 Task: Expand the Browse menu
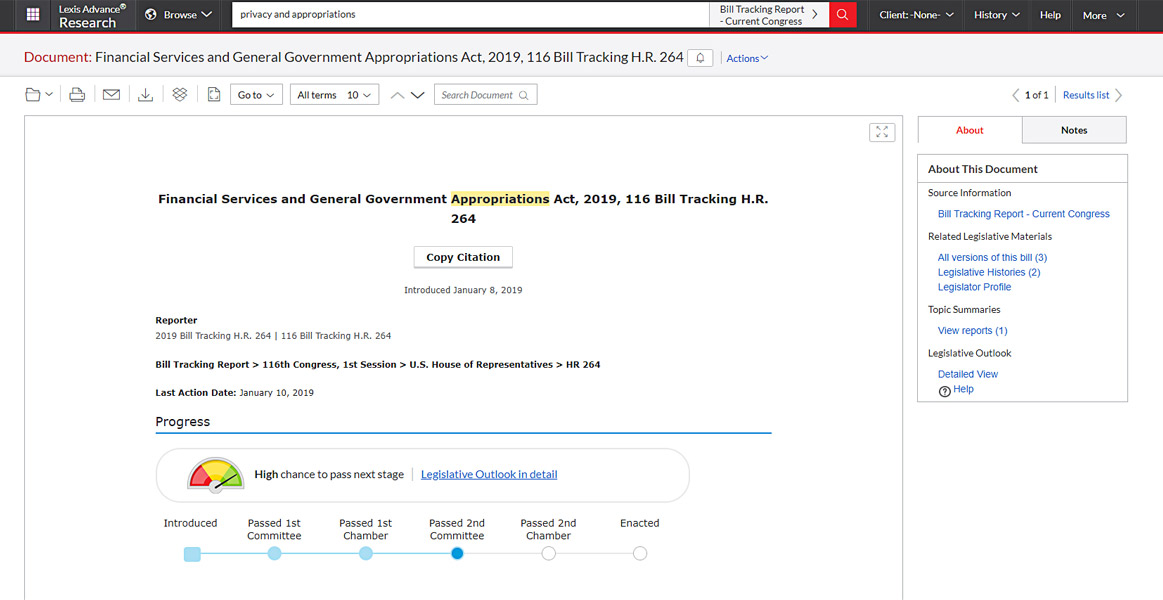click(179, 15)
